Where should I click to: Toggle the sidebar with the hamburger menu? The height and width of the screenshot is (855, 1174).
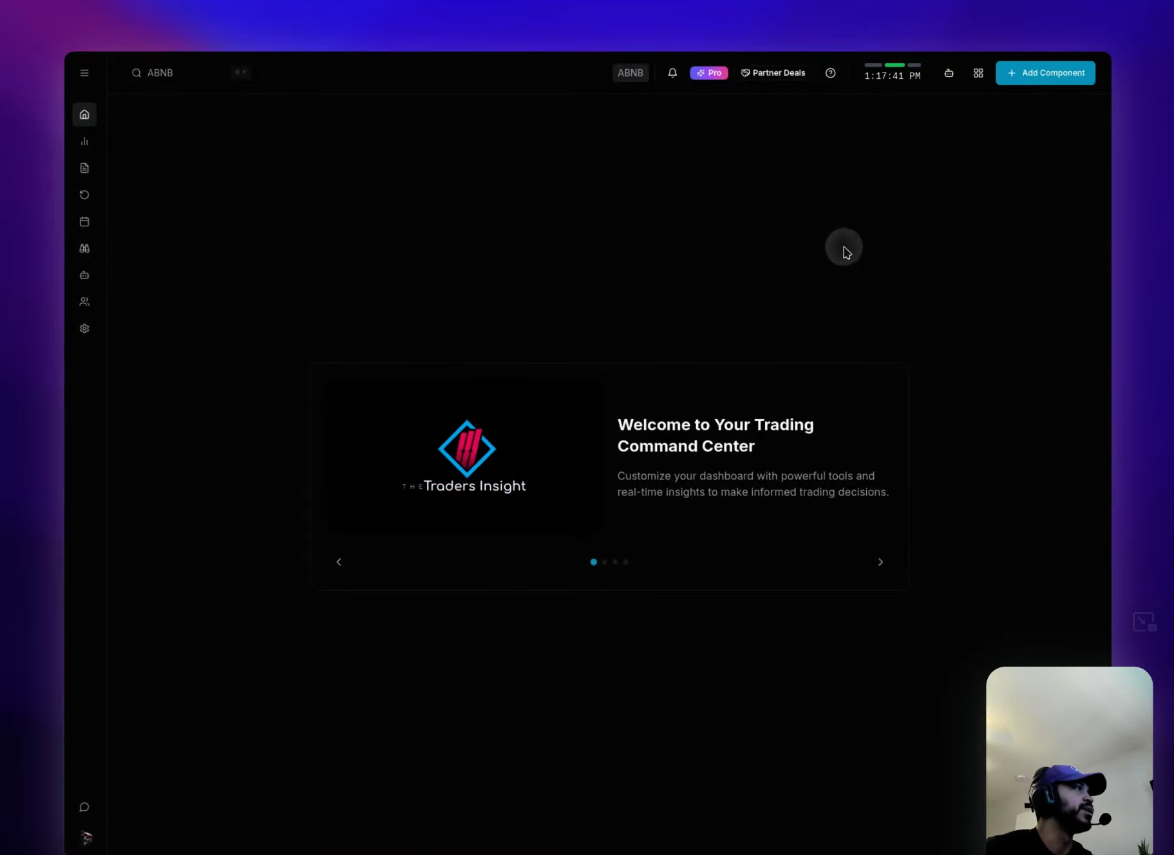[84, 72]
